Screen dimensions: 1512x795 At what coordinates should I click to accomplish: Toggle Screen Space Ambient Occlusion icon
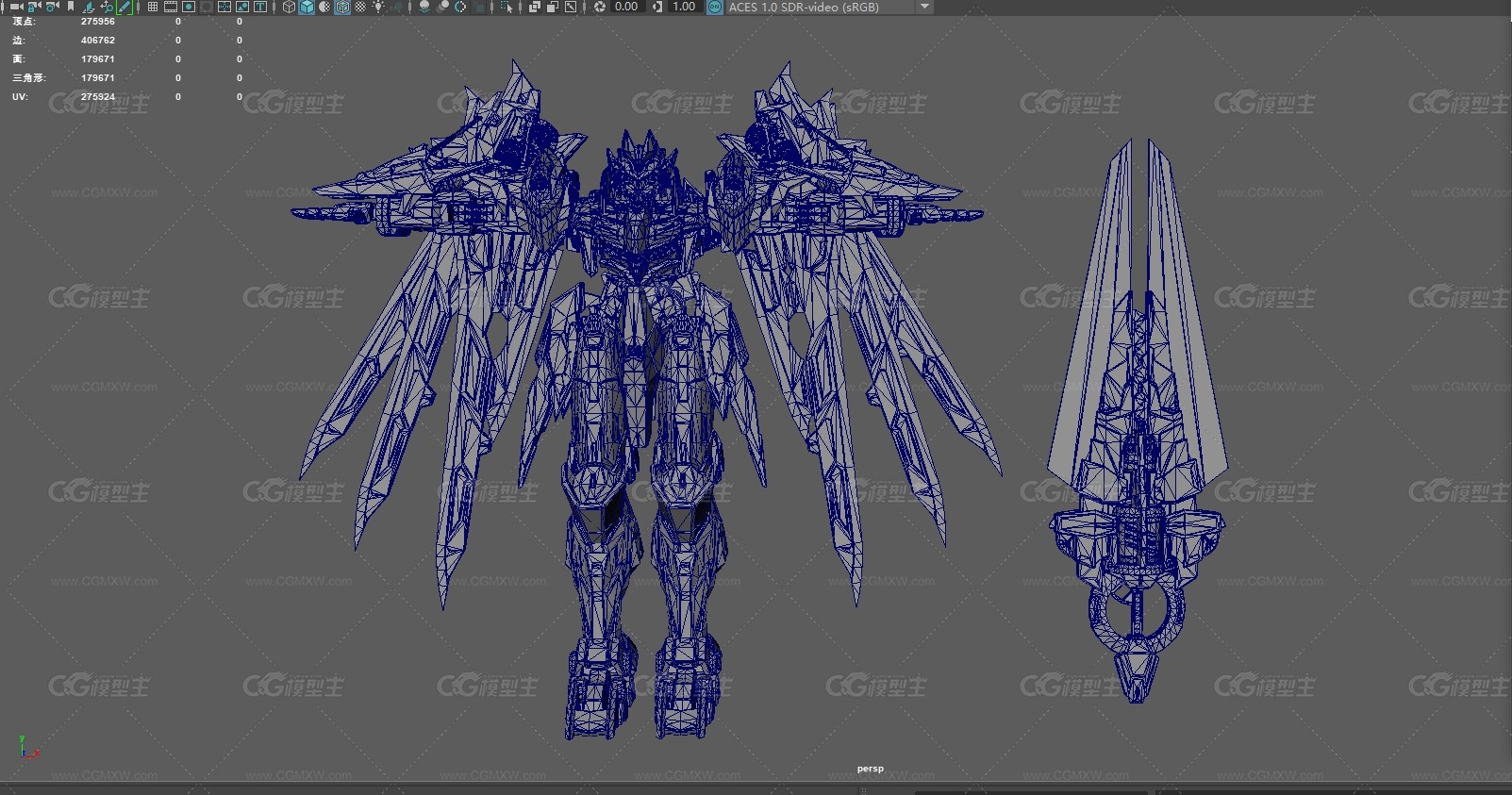[x=424, y=7]
